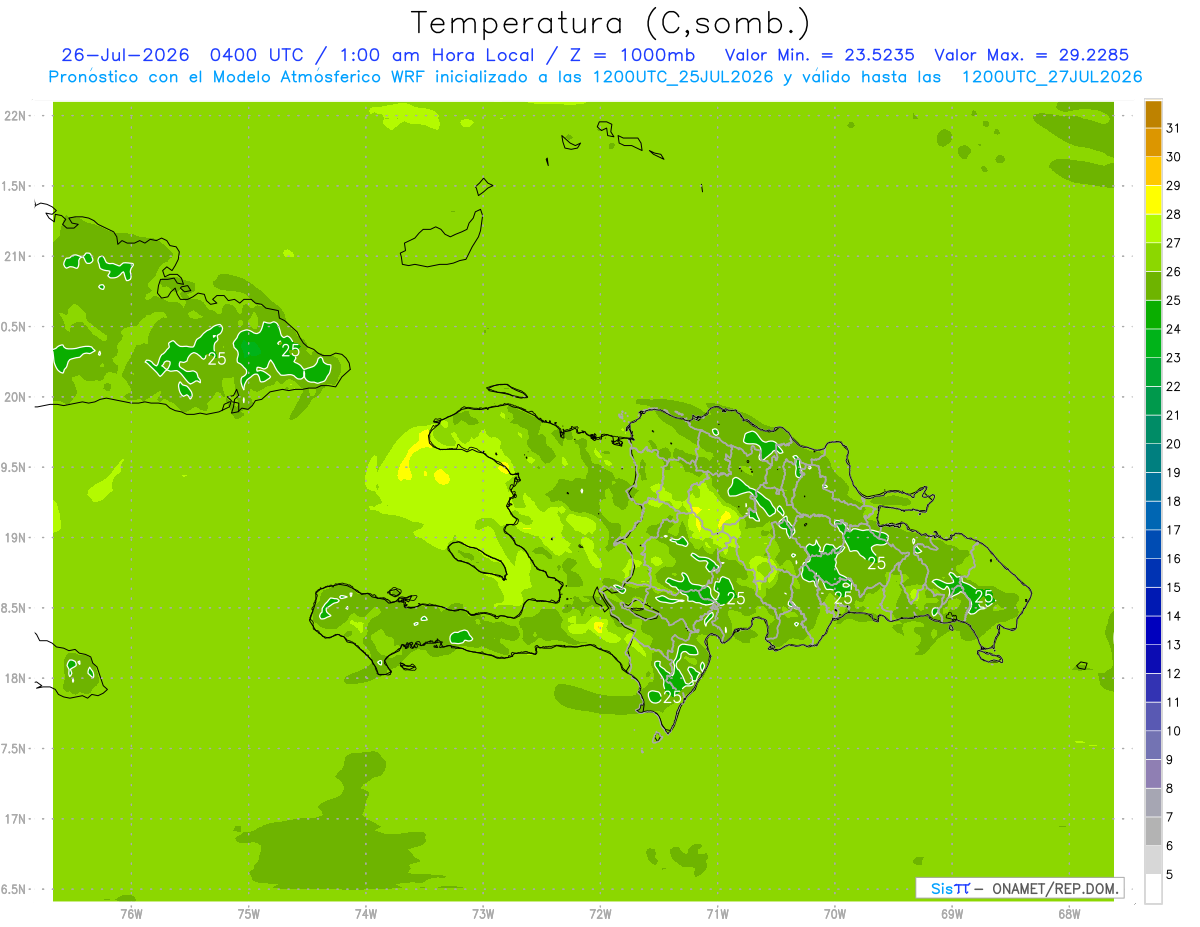The image size is (1200, 927).
Task: Select the orange legend swatch between 30 and 31
Action: pos(1153,143)
